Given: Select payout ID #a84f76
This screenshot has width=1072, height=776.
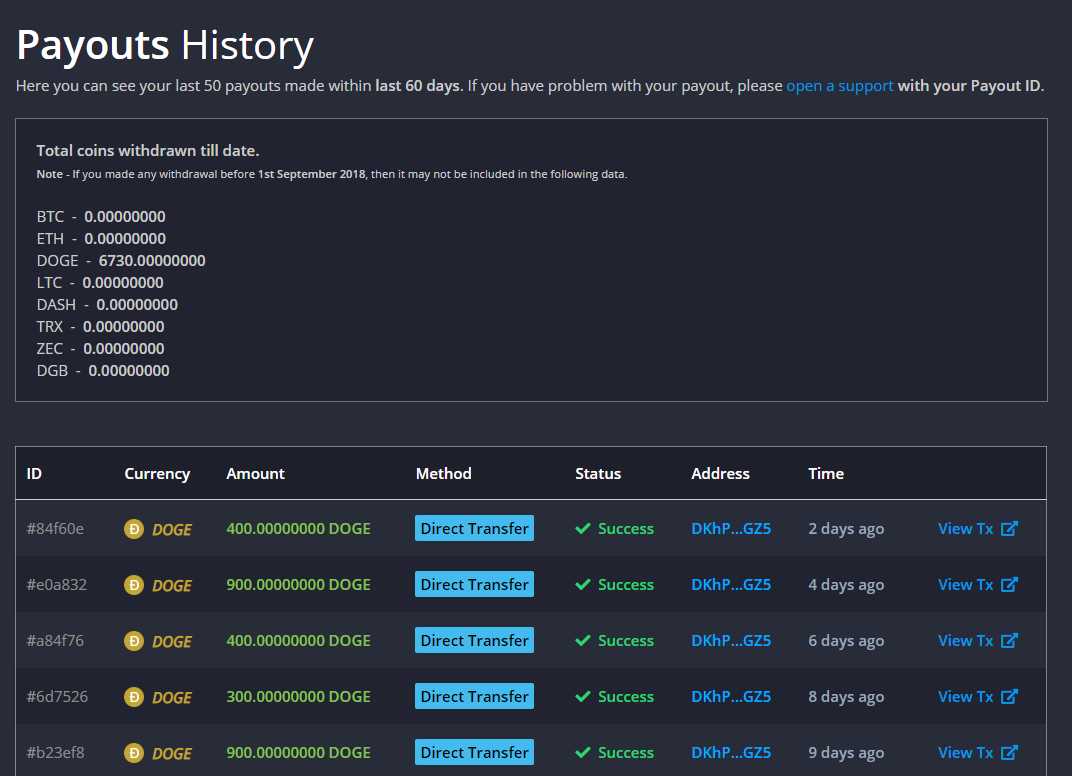Looking at the screenshot, I should (55, 641).
